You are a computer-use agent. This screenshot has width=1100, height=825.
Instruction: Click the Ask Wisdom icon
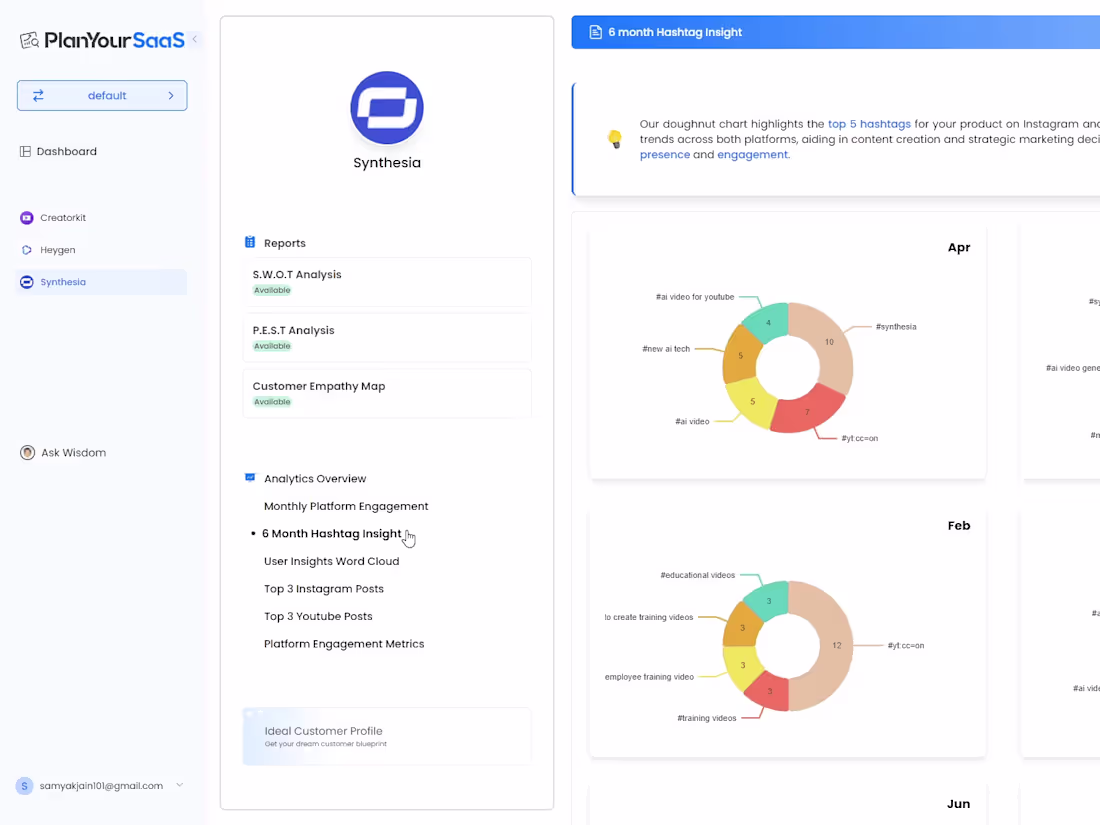(27, 452)
